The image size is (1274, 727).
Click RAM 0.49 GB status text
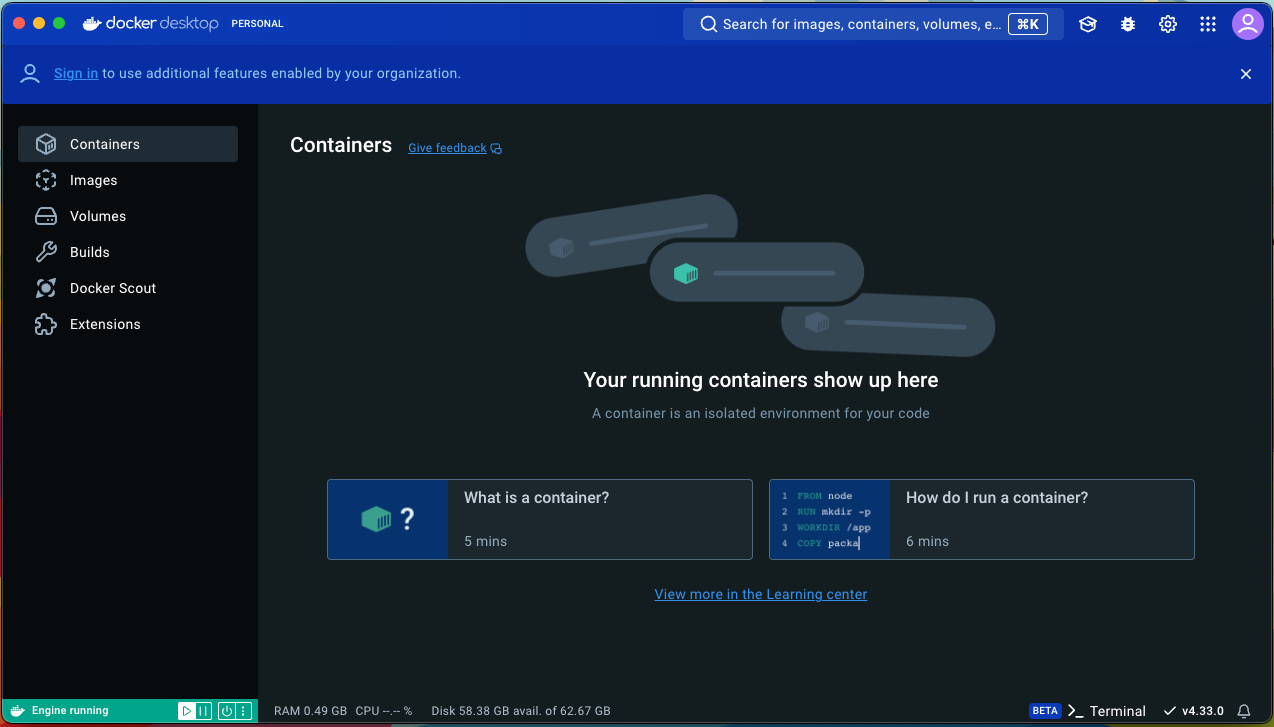click(309, 711)
